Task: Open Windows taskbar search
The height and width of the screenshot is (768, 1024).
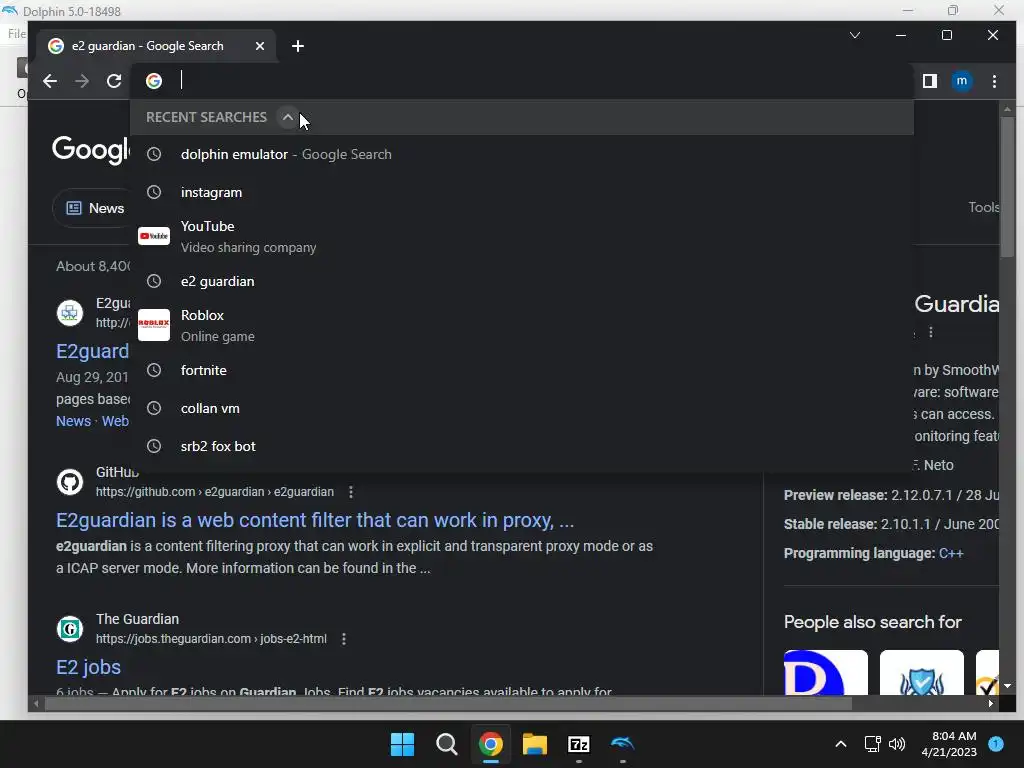Action: tap(447, 744)
